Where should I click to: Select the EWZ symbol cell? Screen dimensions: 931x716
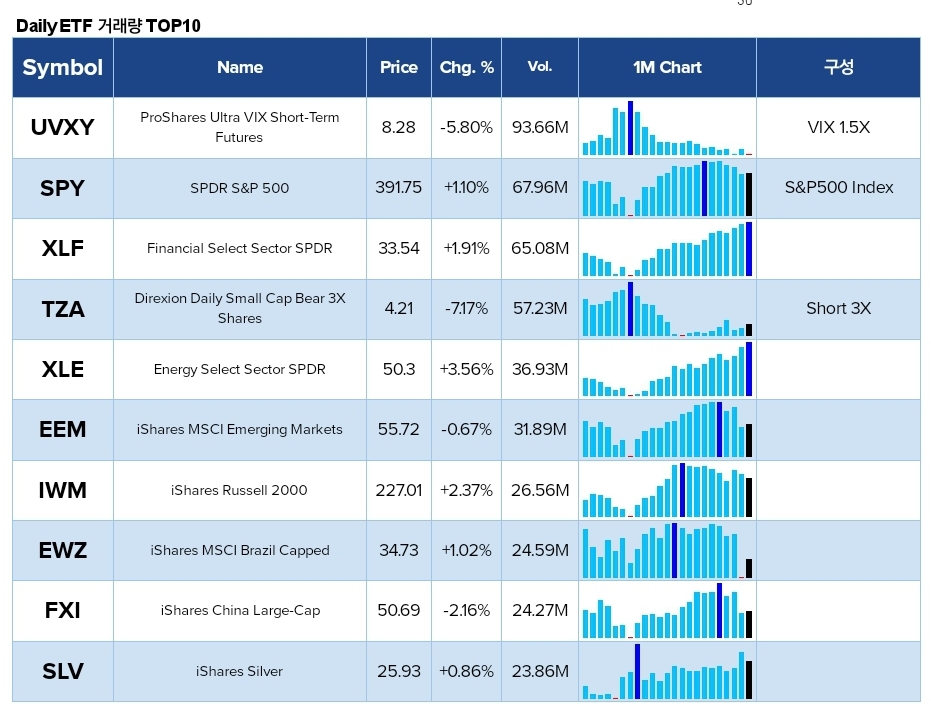click(62, 550)
